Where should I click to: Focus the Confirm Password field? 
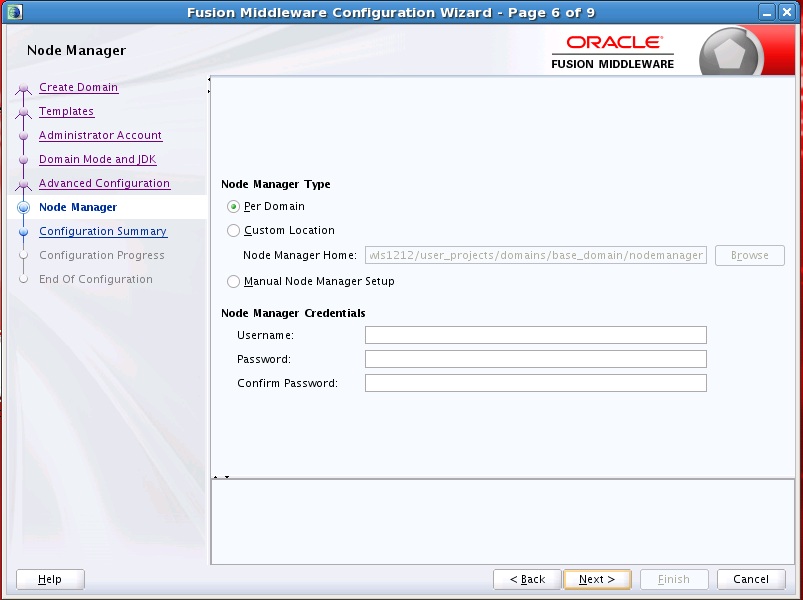(536, 383)
